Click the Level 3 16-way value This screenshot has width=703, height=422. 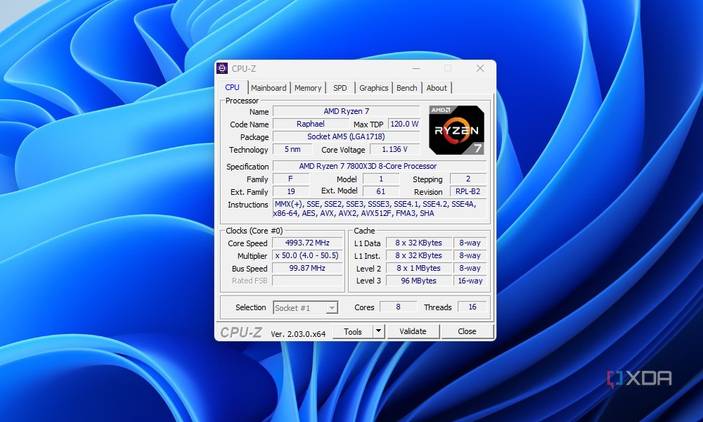(470, 281)
